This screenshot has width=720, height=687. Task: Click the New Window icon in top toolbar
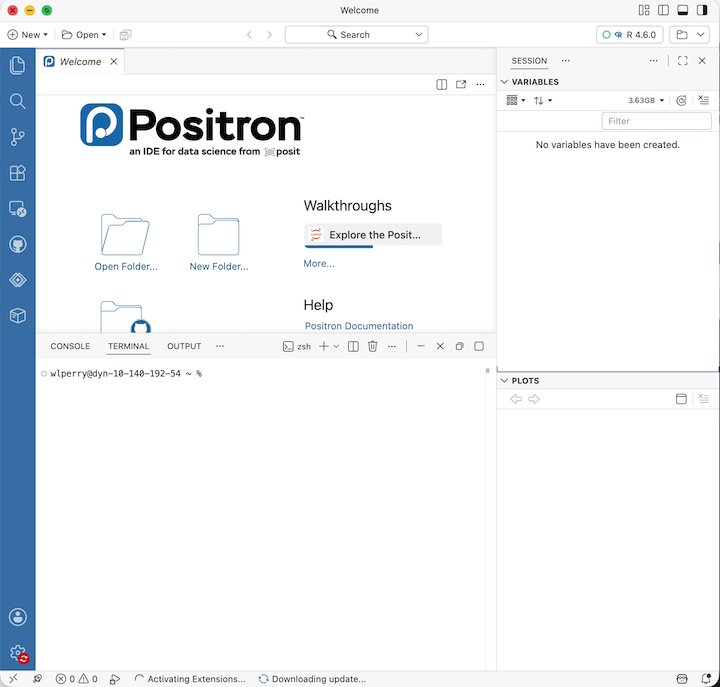coord(125,35)
